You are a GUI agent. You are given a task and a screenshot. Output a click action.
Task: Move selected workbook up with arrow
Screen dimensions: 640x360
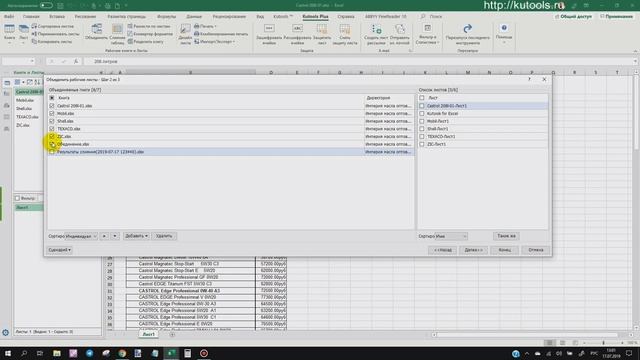(104, 236)
